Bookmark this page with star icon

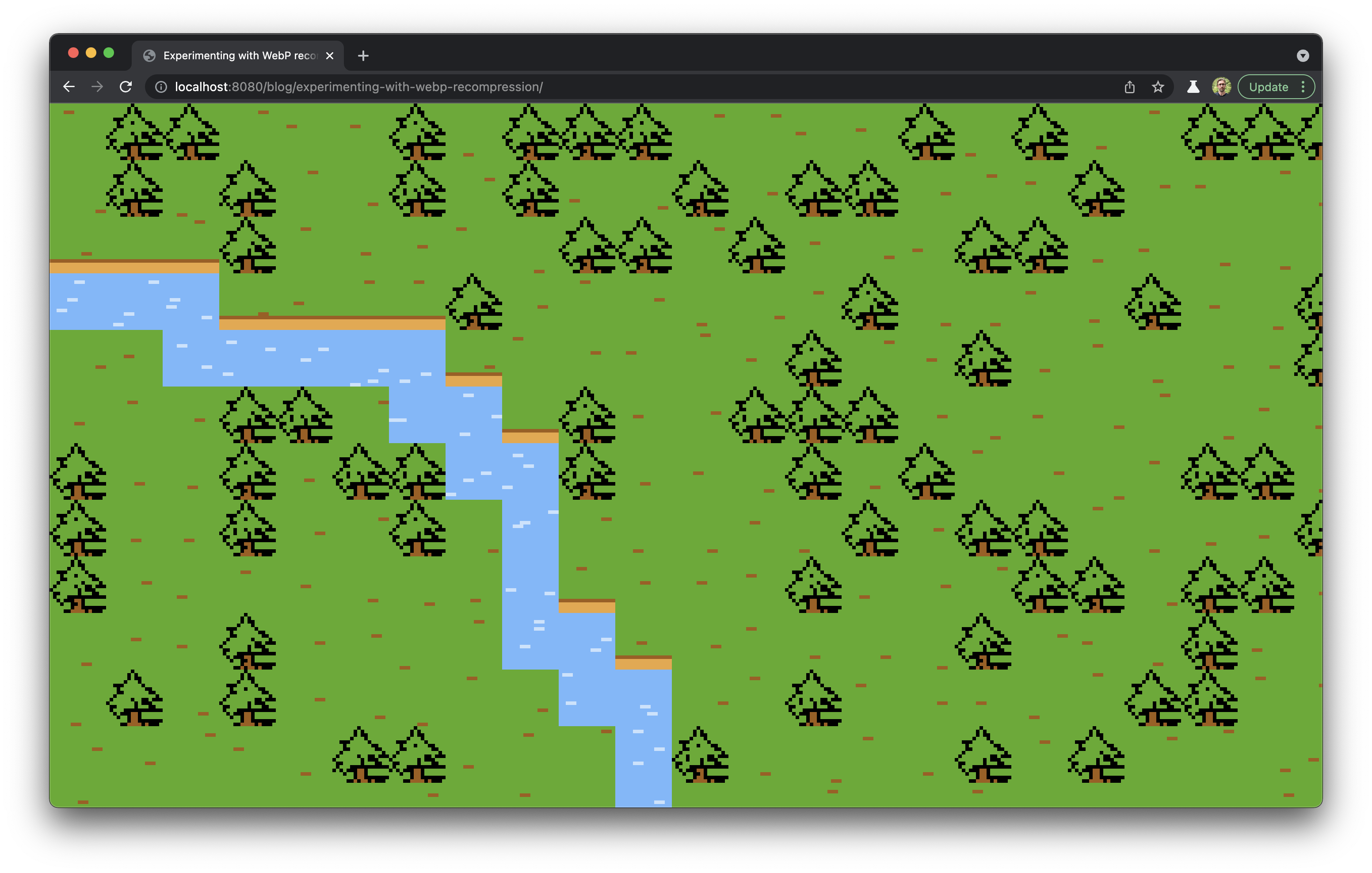tap(1157, 87)
